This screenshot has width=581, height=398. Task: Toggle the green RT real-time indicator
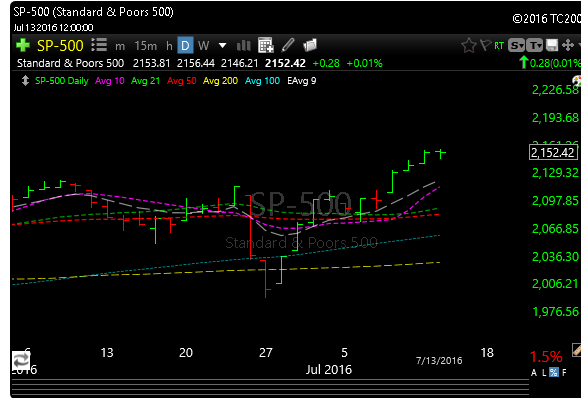pyautogui.click(x=499, y=46)
